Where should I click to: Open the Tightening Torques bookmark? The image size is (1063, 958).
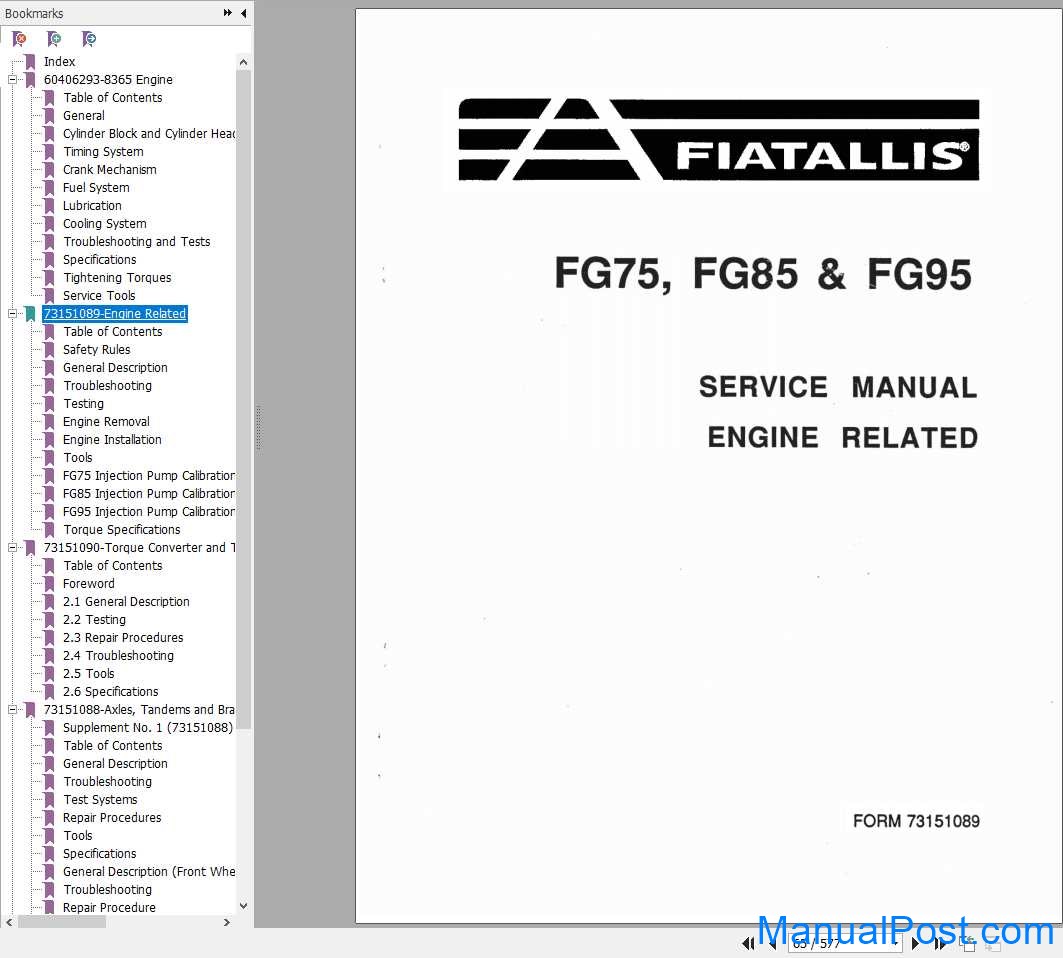click(x=117, y=277)
